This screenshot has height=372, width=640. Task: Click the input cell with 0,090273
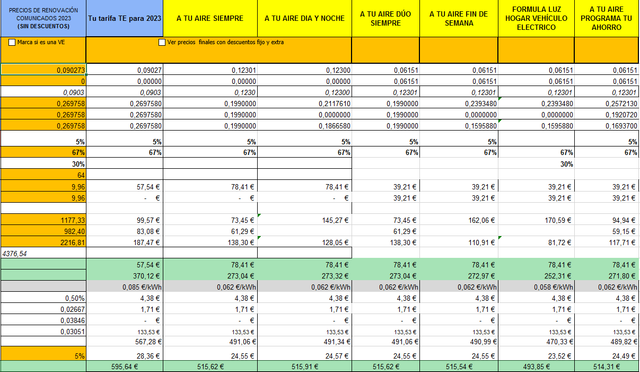pos(43,70)
